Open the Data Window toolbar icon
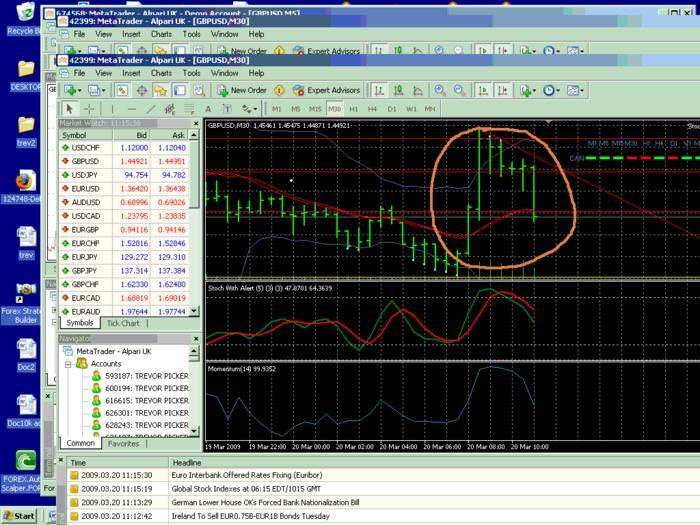 (x=142, y=90)
